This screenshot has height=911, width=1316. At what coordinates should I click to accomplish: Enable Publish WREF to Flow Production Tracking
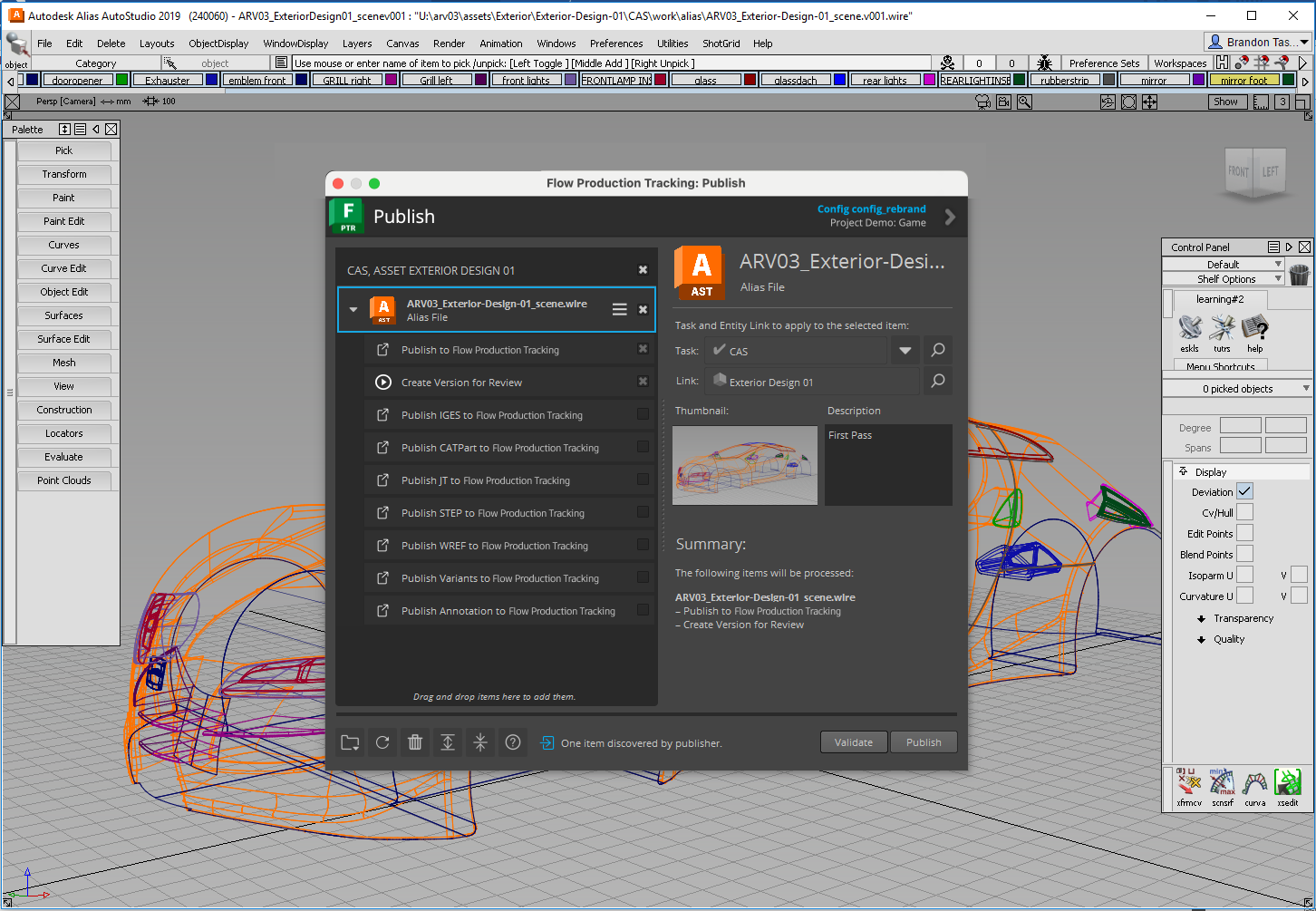pyautogui.click(x=643, y=545)
